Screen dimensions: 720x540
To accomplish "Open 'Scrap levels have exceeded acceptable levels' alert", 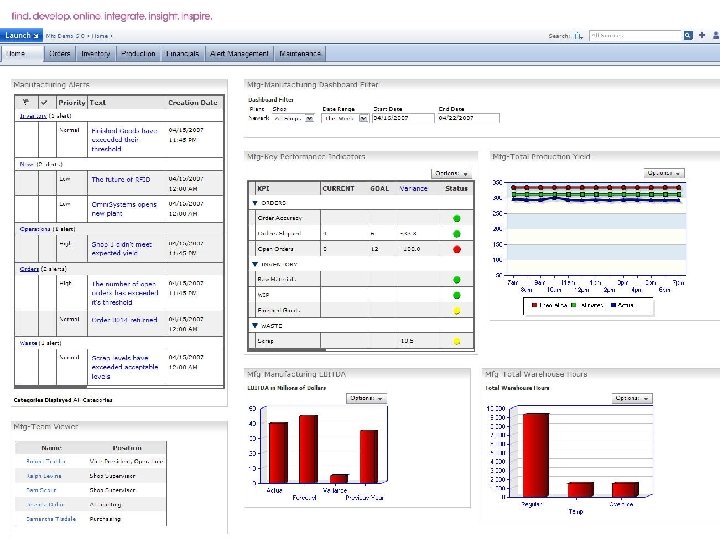I will tap(124, 367).
